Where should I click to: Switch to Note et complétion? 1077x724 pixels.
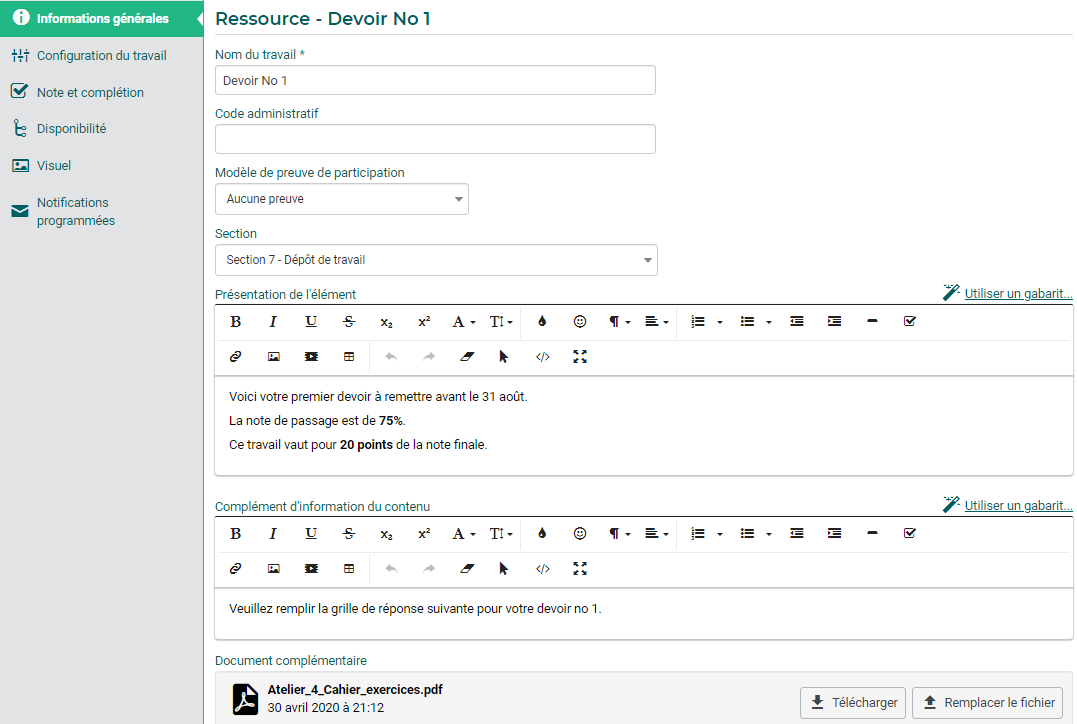tap(90, 93)
